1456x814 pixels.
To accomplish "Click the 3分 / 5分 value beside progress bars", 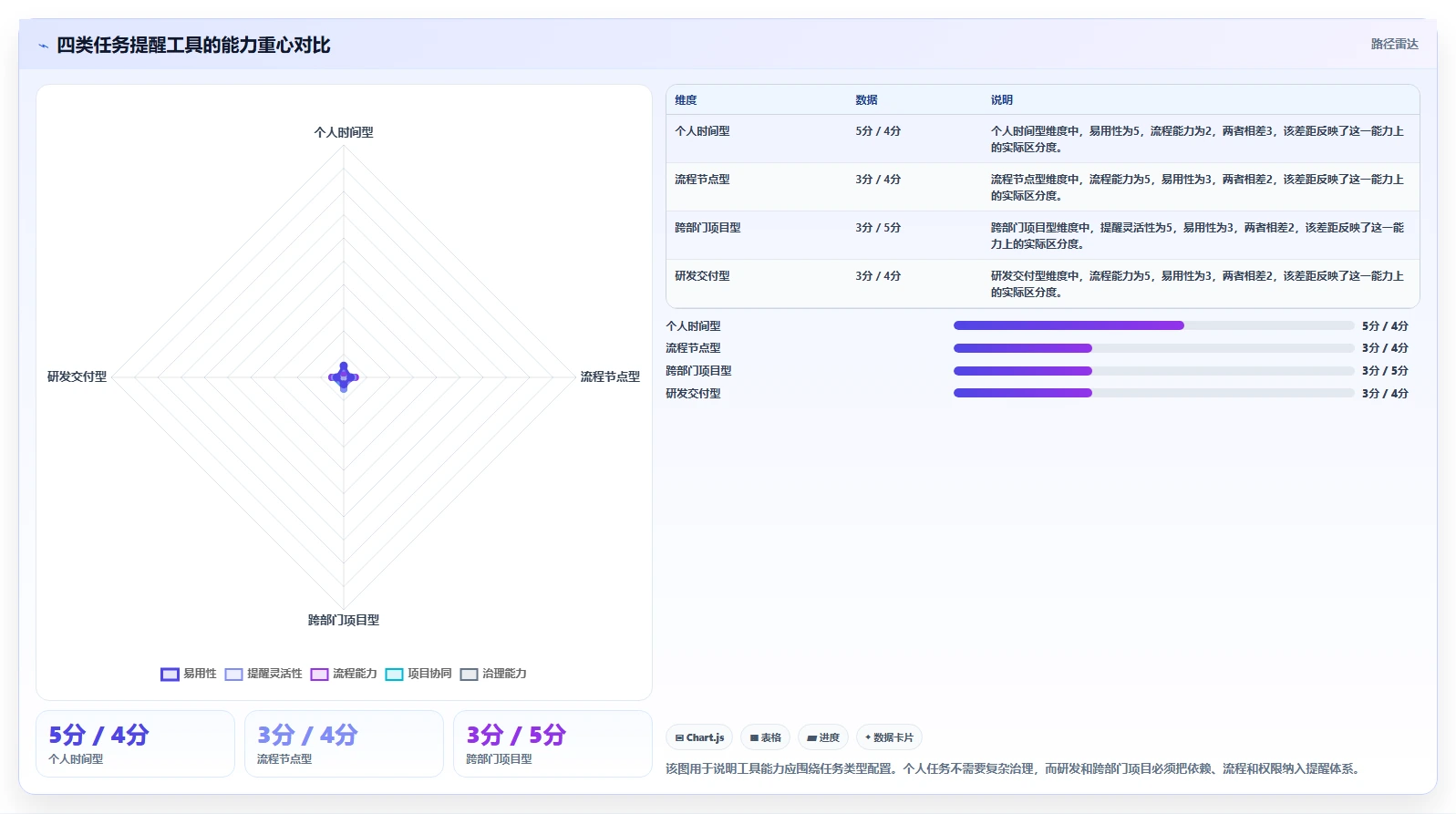I will (1385, 371).
